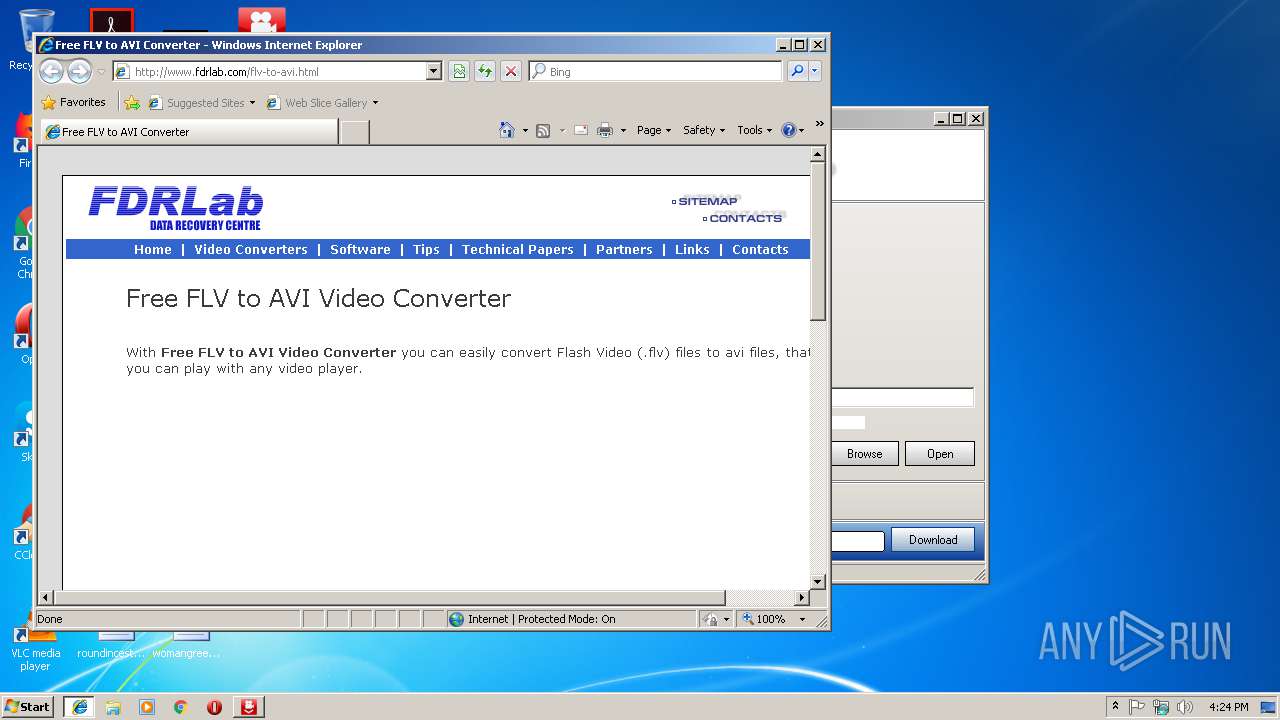Click the RSS feeds icon

543,130
